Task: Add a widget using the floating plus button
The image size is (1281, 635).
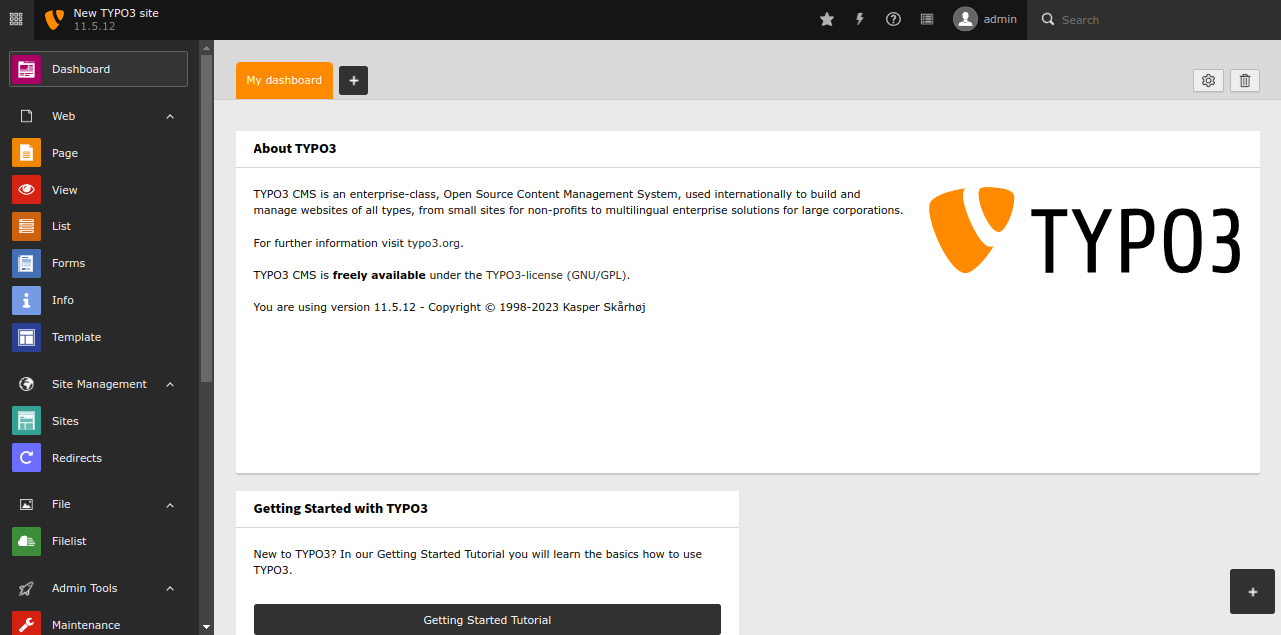Action: point(1252,592)
